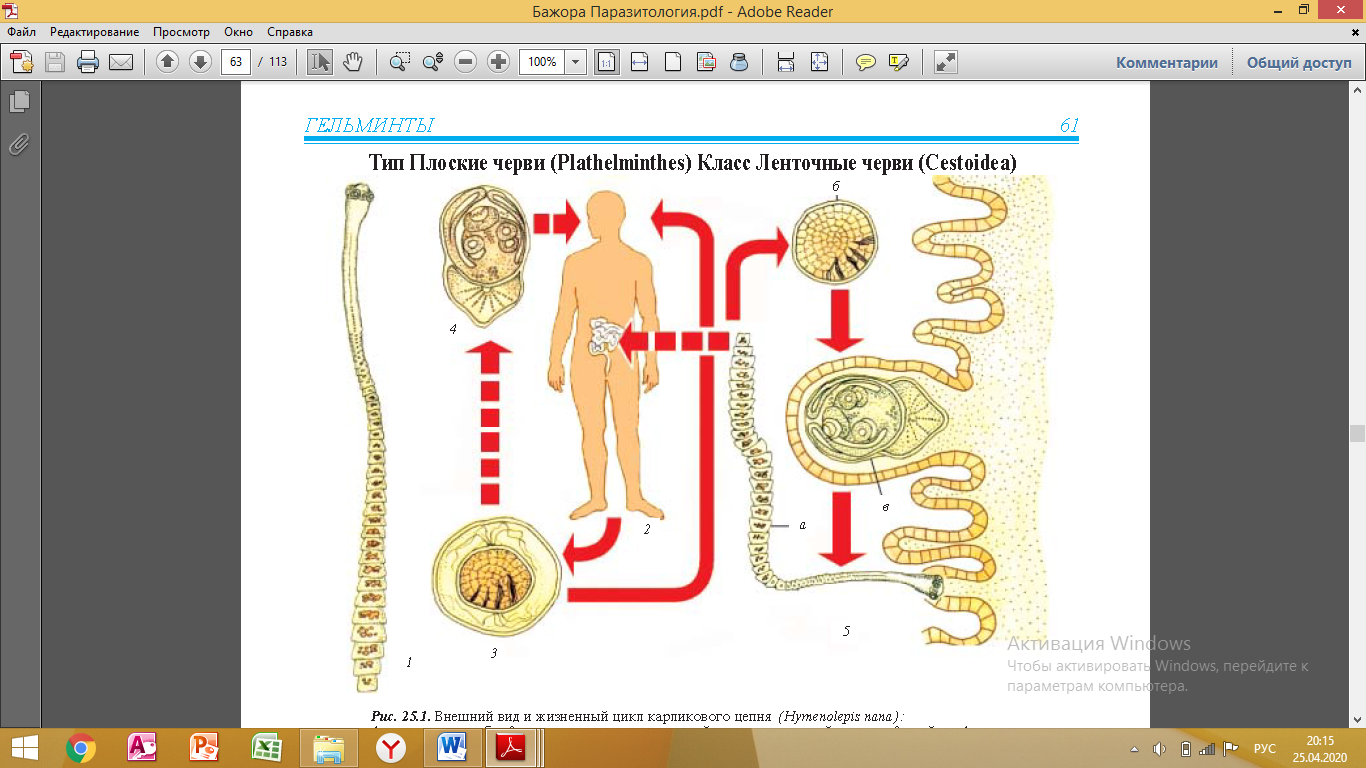Screen dimensions: 1366x768
Task: Select the Dynamic Zoom tool
Action: click(433, 62)
